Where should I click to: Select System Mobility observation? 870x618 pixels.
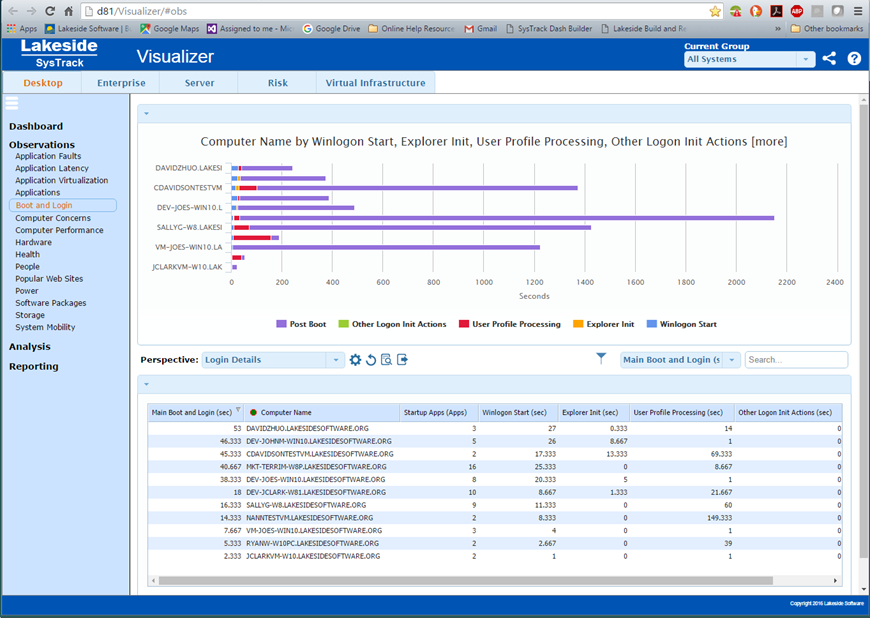pos(45,327)
